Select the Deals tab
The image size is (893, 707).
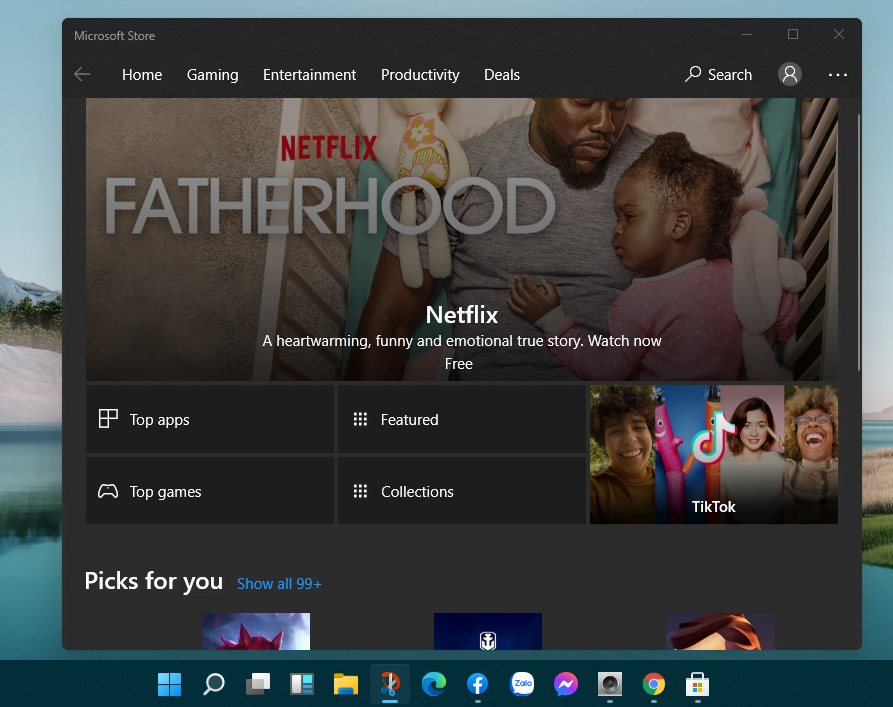click(x=502, y=75)
